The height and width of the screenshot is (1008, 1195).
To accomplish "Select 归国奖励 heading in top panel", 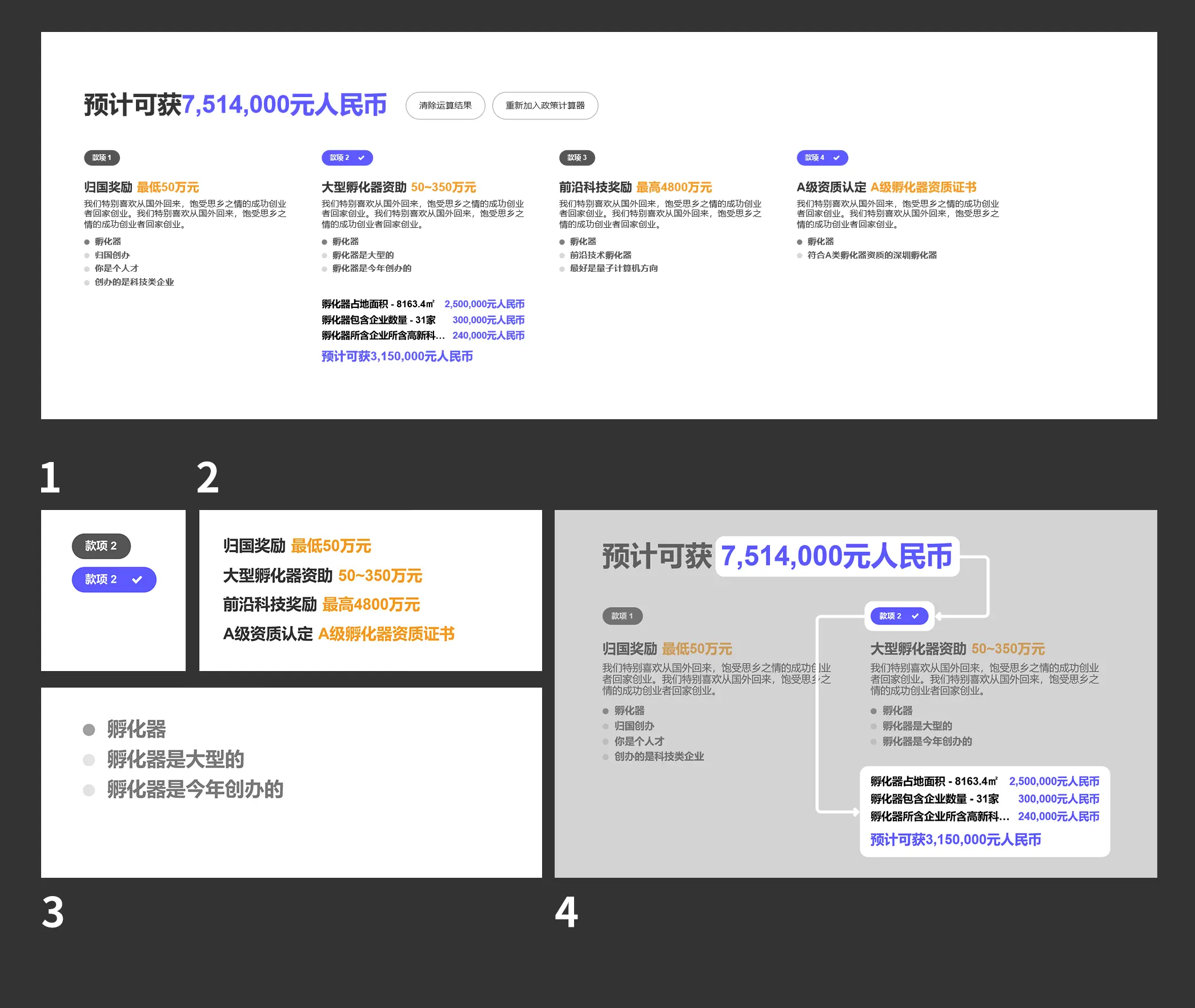I will (x=108, y=187).
